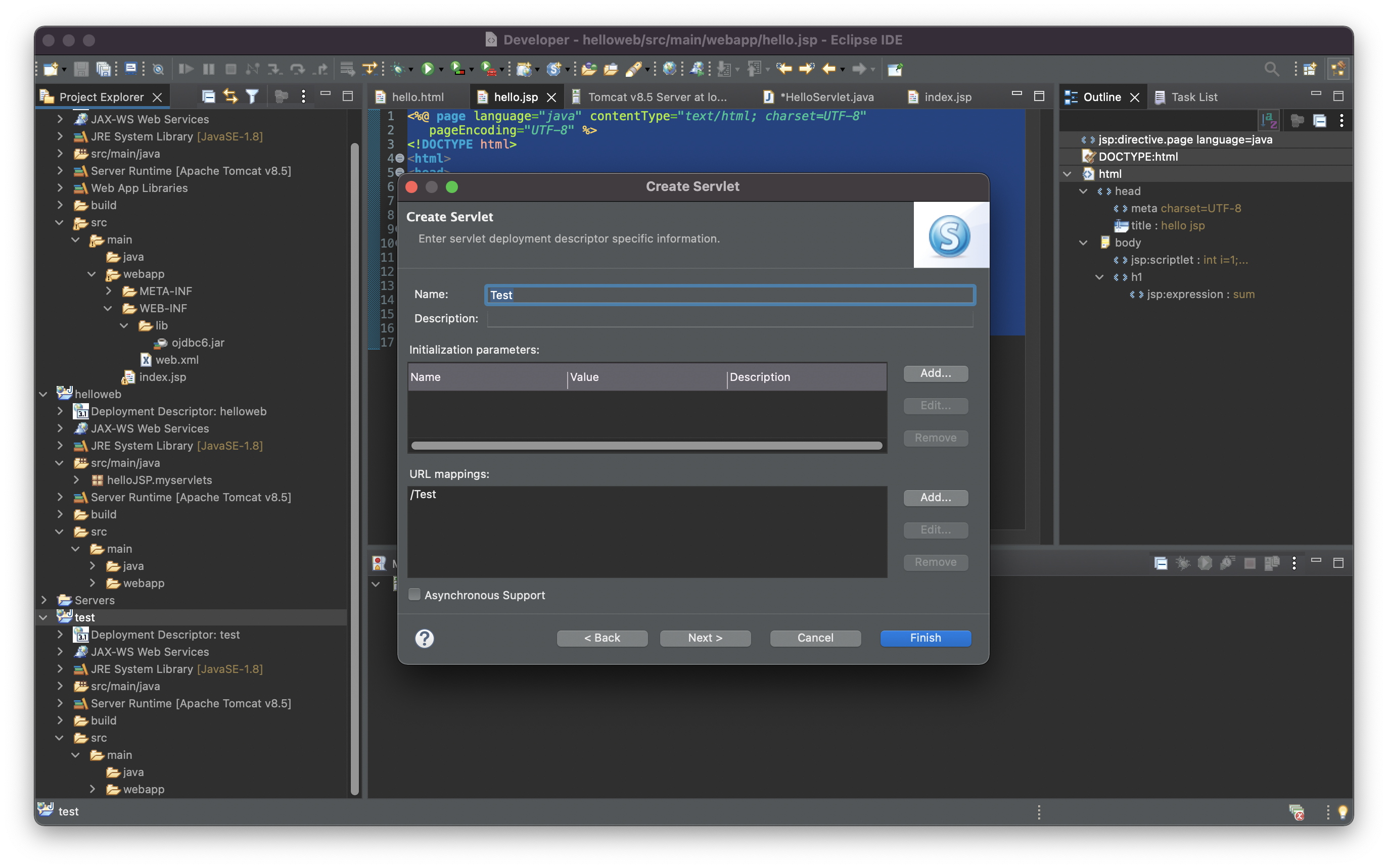Click the green Run toolbar icon

tap(427, 69)
